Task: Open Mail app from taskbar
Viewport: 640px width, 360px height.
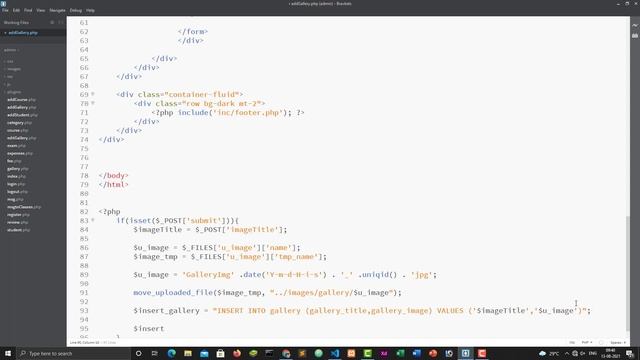Action: pos(204,353)
